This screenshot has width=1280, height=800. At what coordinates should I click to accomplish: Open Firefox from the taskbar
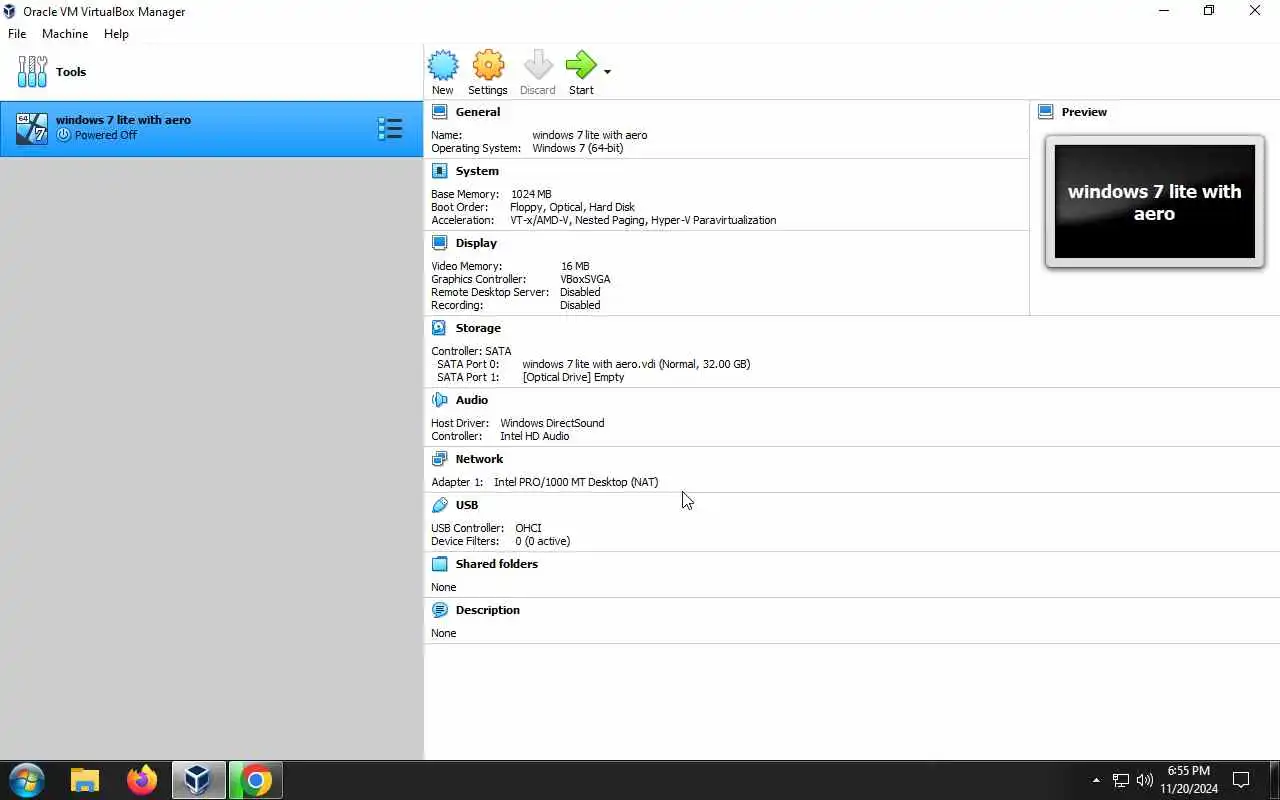[142, 780]
